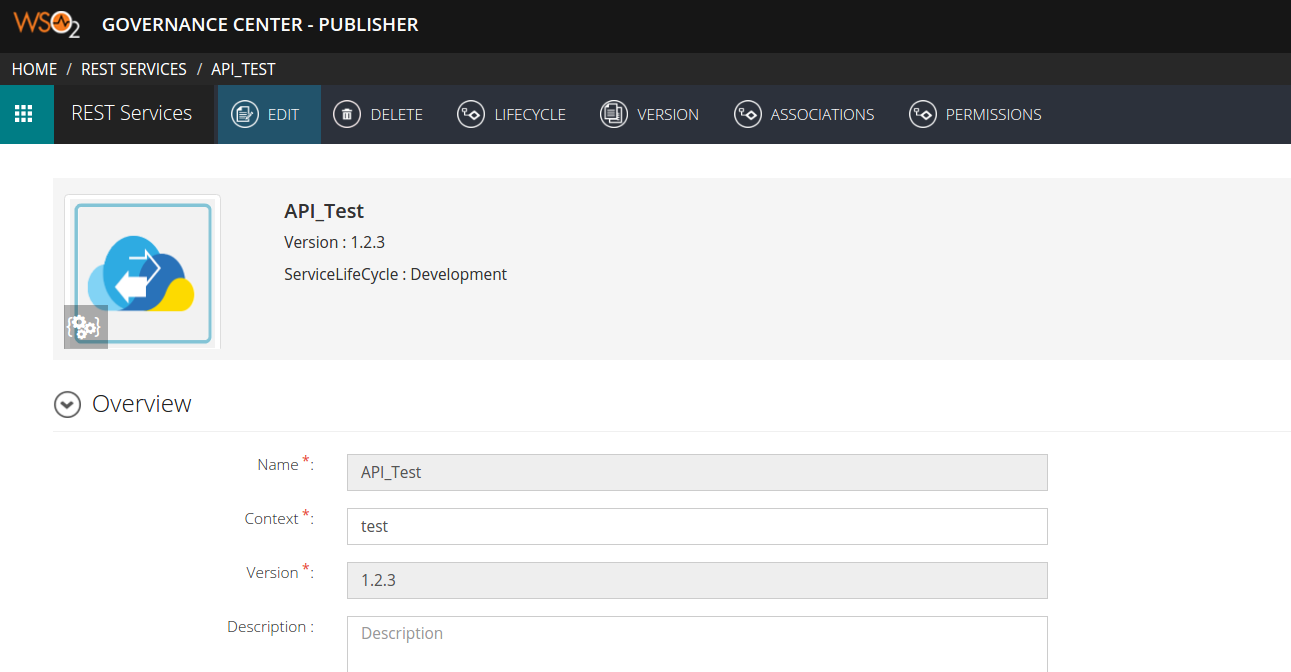The height and width of the screenshot is (672, 1291).
Task: Click 'GOVERNANCE CENTER - PUBLISHER' title
Action: (260, 25)
